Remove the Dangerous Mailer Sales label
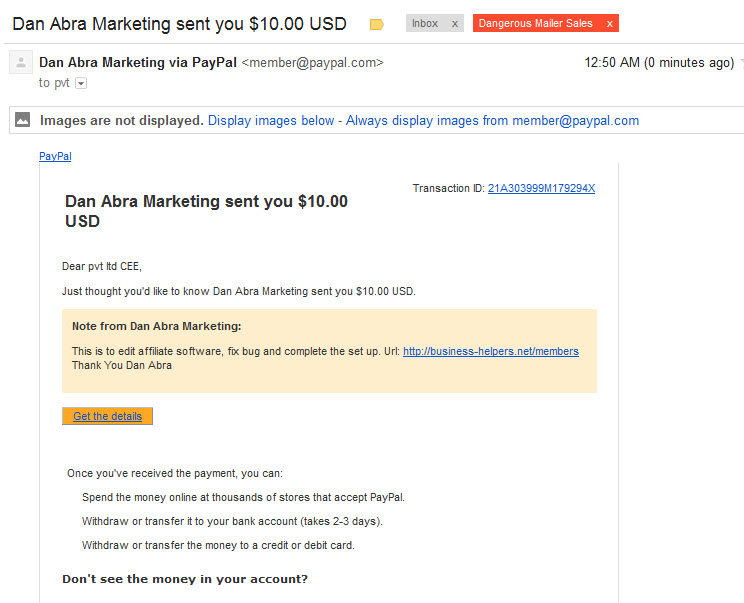 610,24
